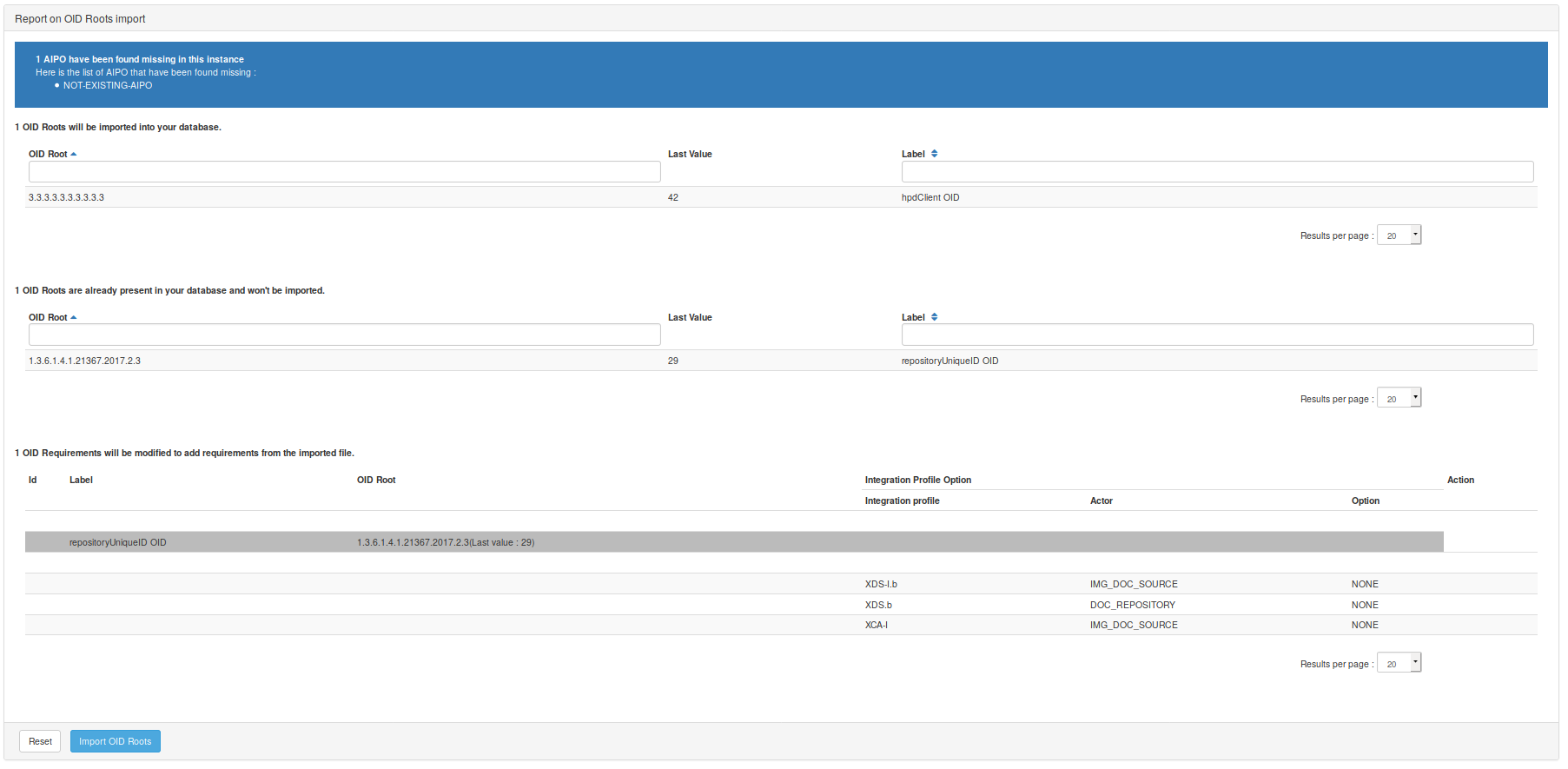
Task: Select the 3.3.3.3.3.3.3.3.3 OID root row
Action: pyautogui.click(x=67, y=198)
